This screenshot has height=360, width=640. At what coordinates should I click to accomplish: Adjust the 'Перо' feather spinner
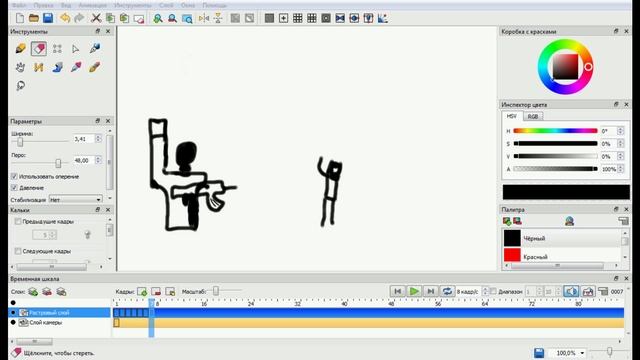98,160
